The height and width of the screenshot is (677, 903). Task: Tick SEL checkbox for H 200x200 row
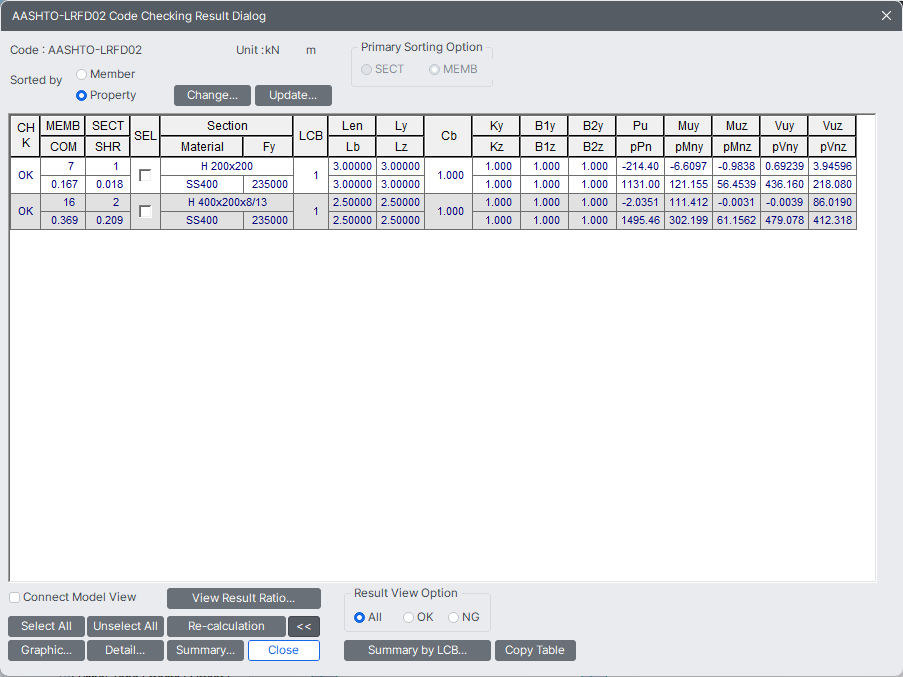[x=145, y=175]
